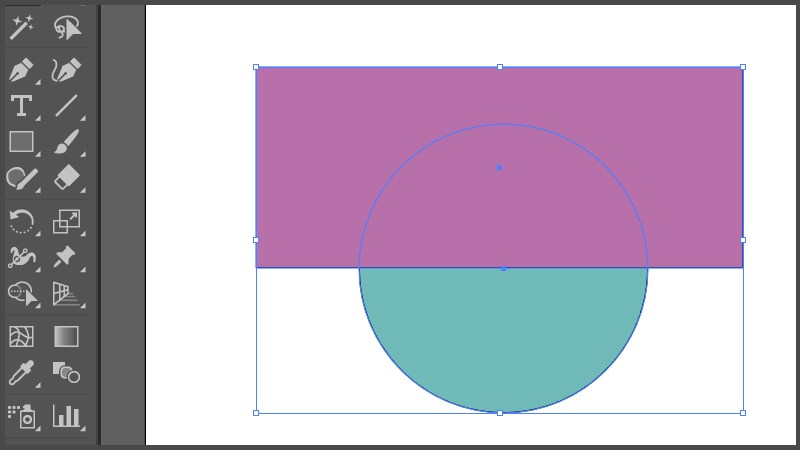Select the Paintbrush tool
This screenshot has width=800, height=450.
click(x=66, y=142)
